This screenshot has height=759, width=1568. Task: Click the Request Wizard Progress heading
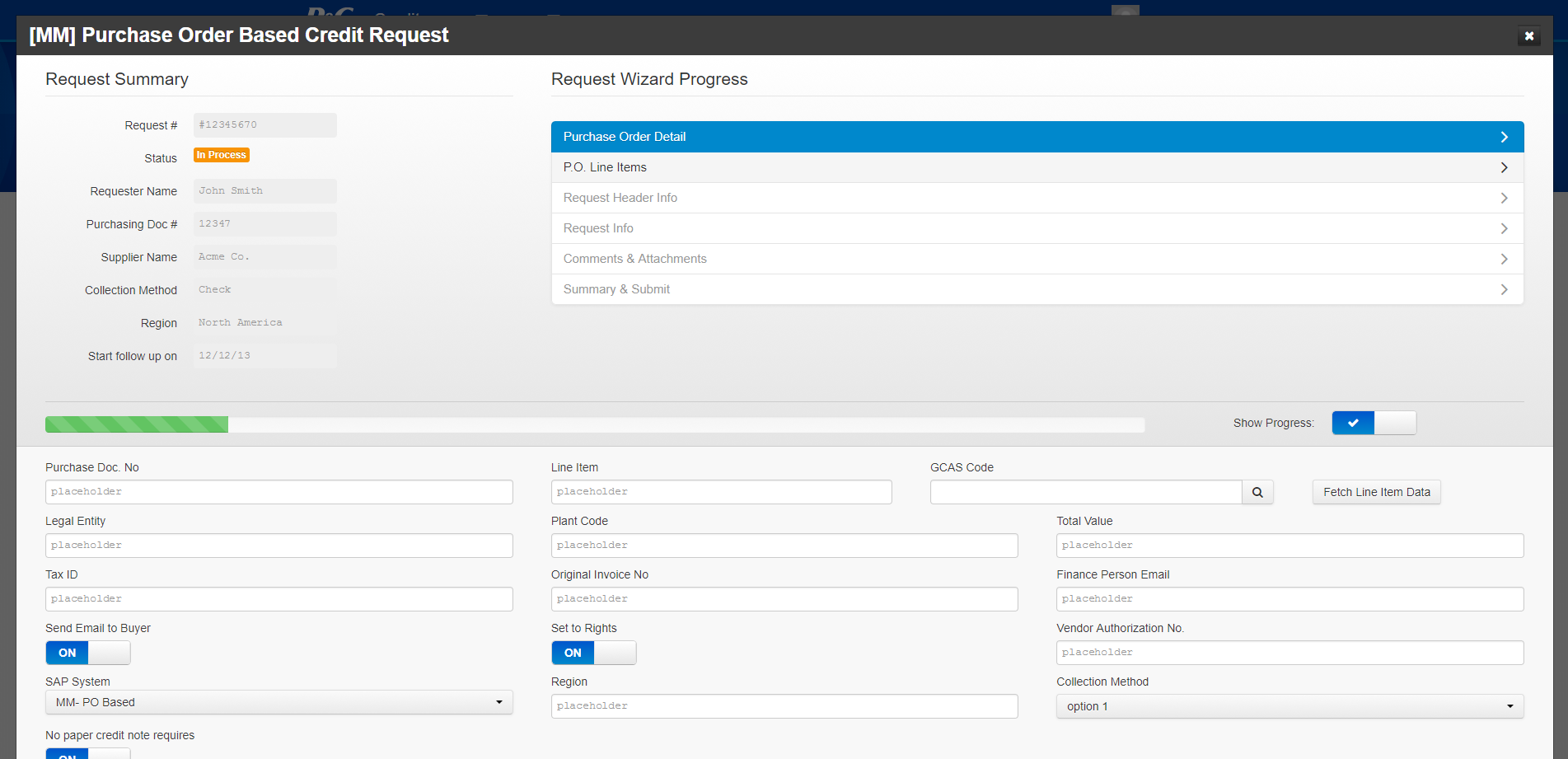(649, 79)
